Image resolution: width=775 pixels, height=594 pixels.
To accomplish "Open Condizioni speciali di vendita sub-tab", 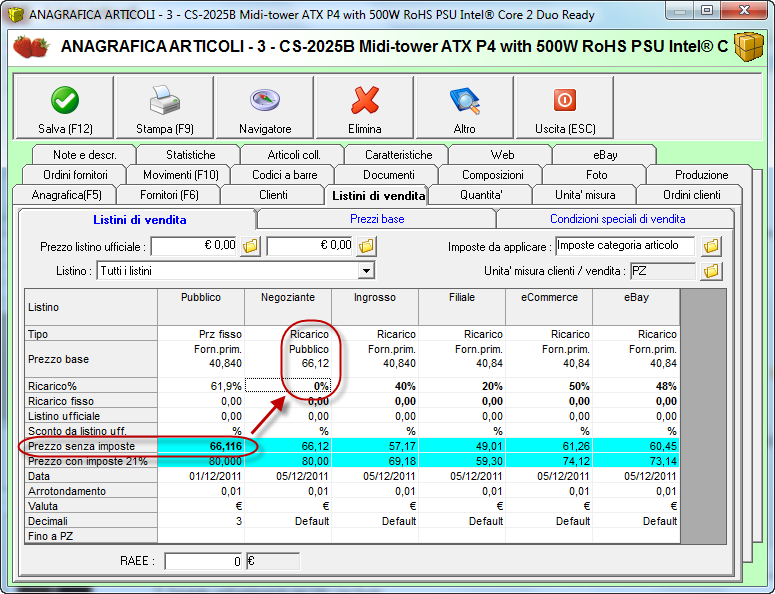I will (x=617, y=219).
